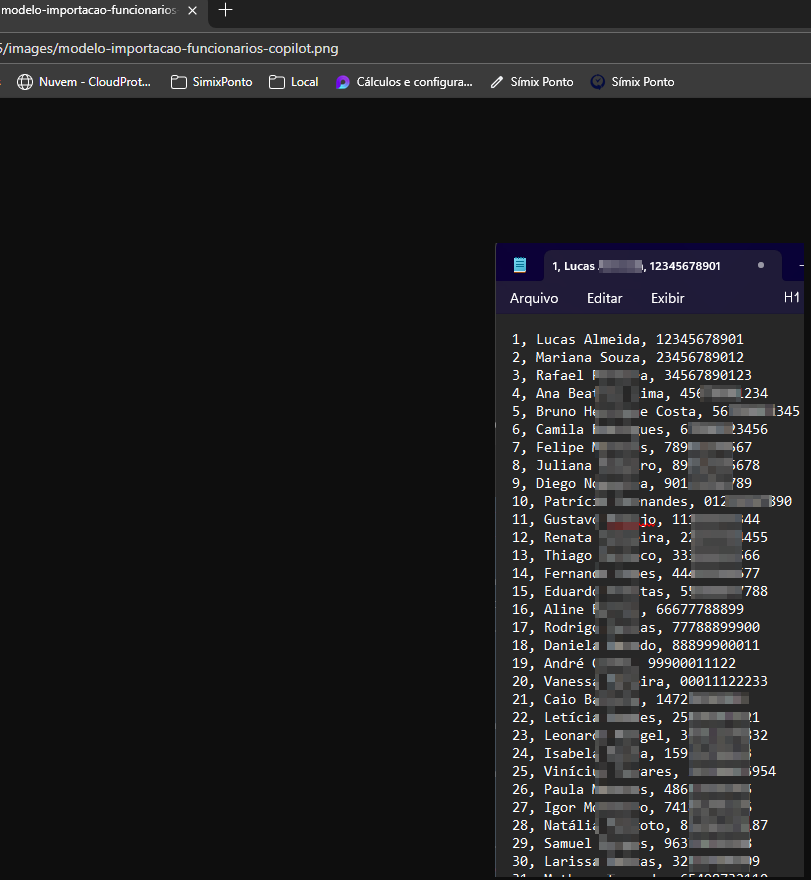The width and height of the screenshot is (811, 880).
Task: Open the Símix Ponto bookmark with pencil icon
Action: point(531,82)
